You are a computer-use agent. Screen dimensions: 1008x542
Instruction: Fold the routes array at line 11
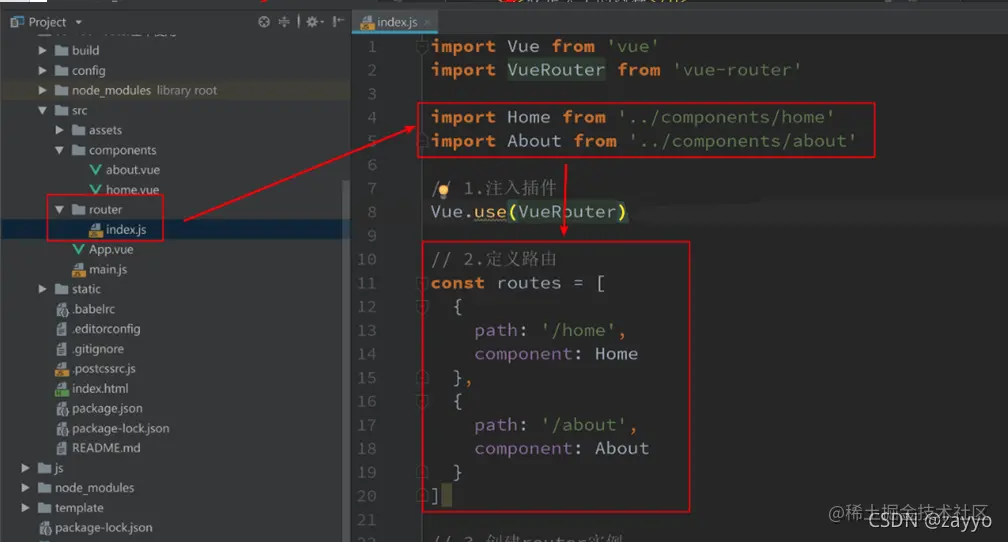[422, 284]
